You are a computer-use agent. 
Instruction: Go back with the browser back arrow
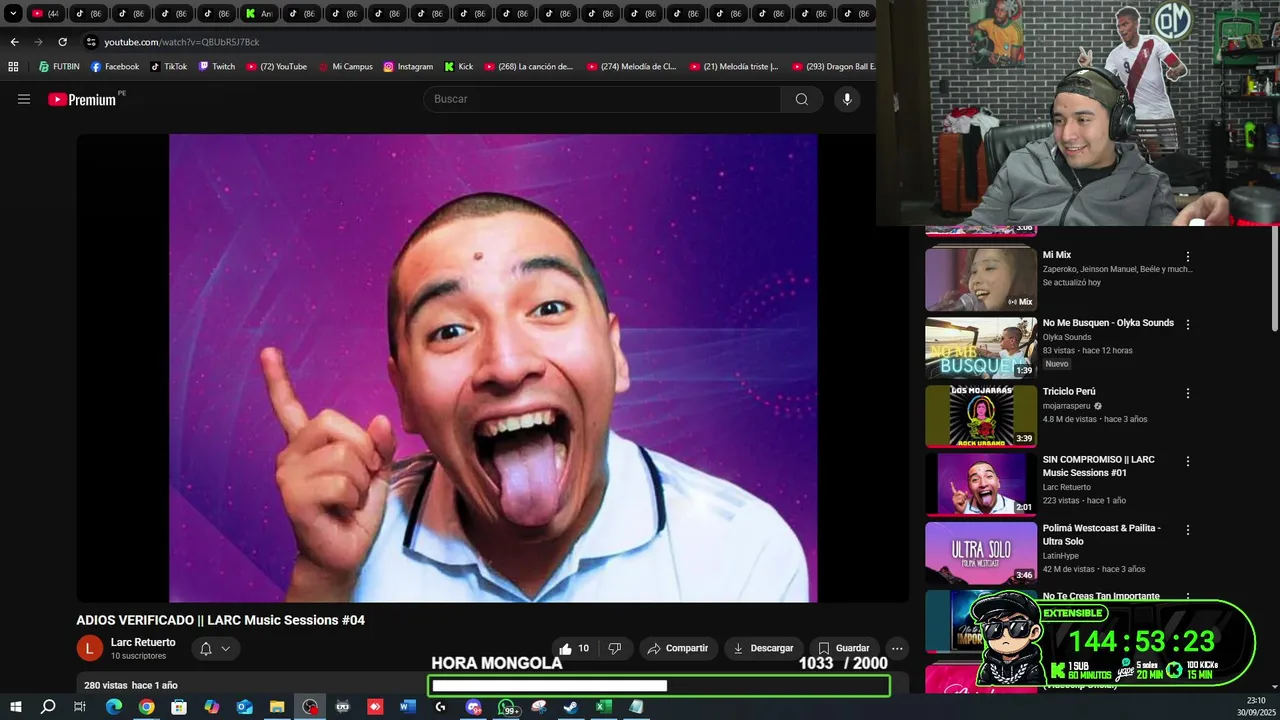point(14,42)
